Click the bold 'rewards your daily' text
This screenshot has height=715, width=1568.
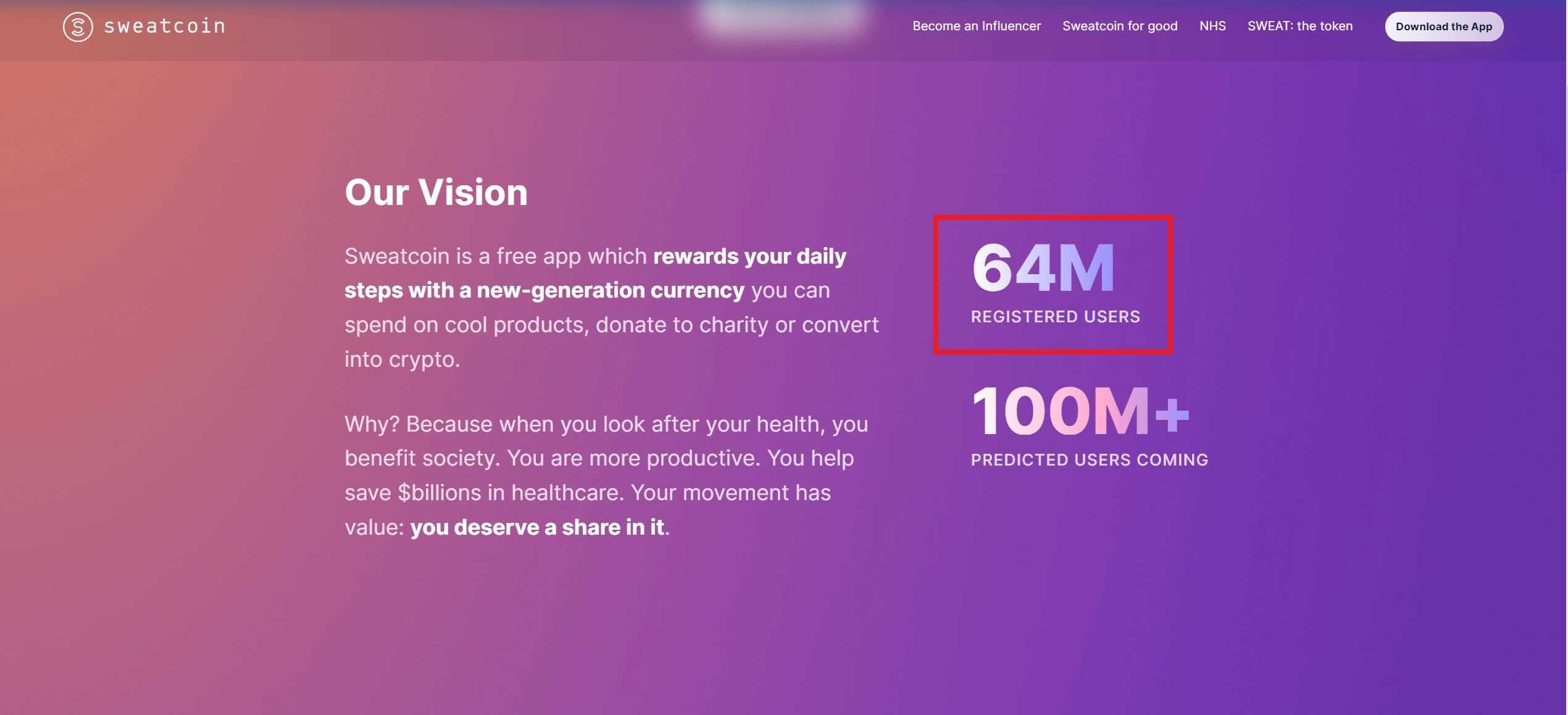[x=749, y=256]
